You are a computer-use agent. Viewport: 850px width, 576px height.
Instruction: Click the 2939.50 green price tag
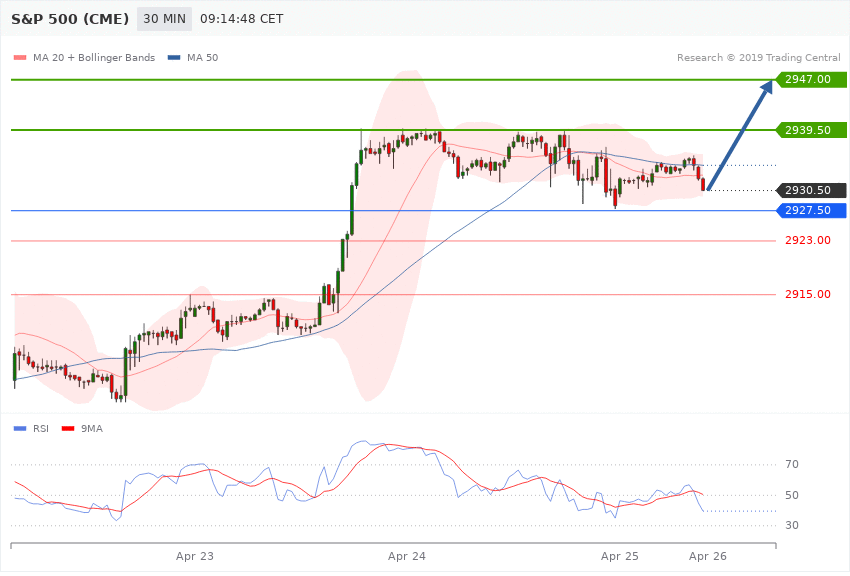click(x=811, y=130)
